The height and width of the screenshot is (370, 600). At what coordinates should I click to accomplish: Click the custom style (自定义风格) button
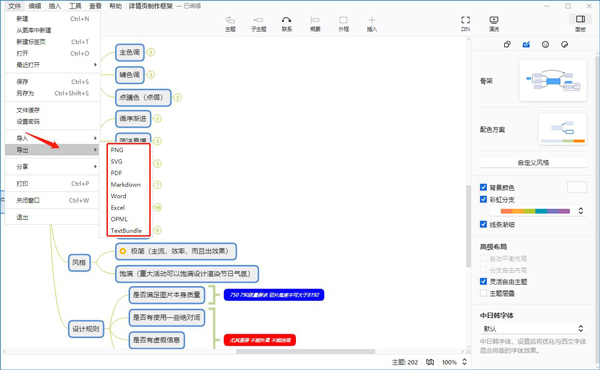click(533, 163)
